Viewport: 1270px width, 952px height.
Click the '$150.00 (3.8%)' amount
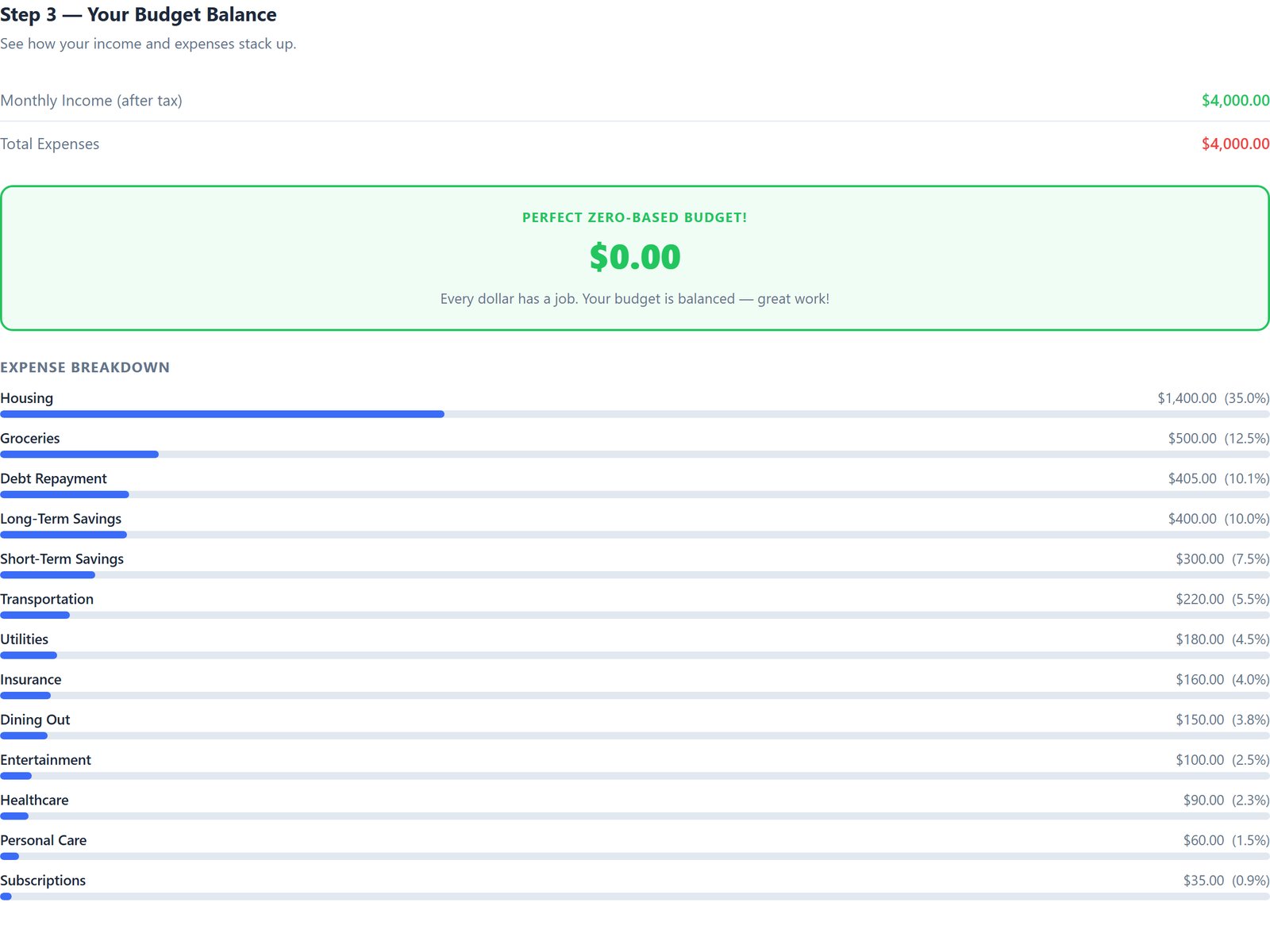[x=1222, y=720]
